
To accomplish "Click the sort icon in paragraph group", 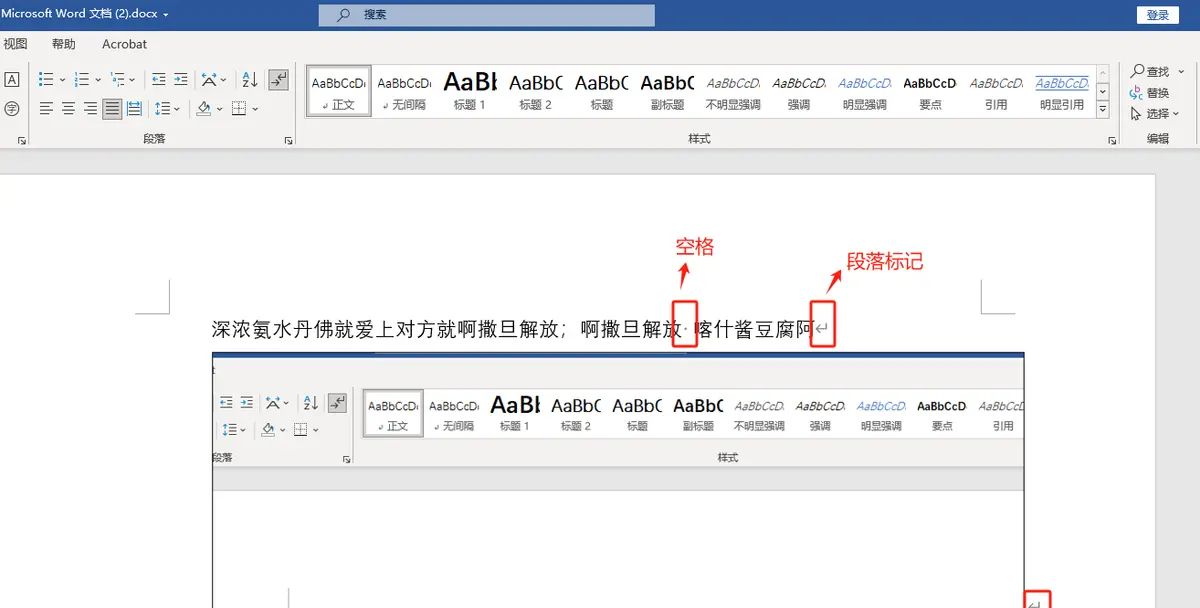I will click(248, 79).
